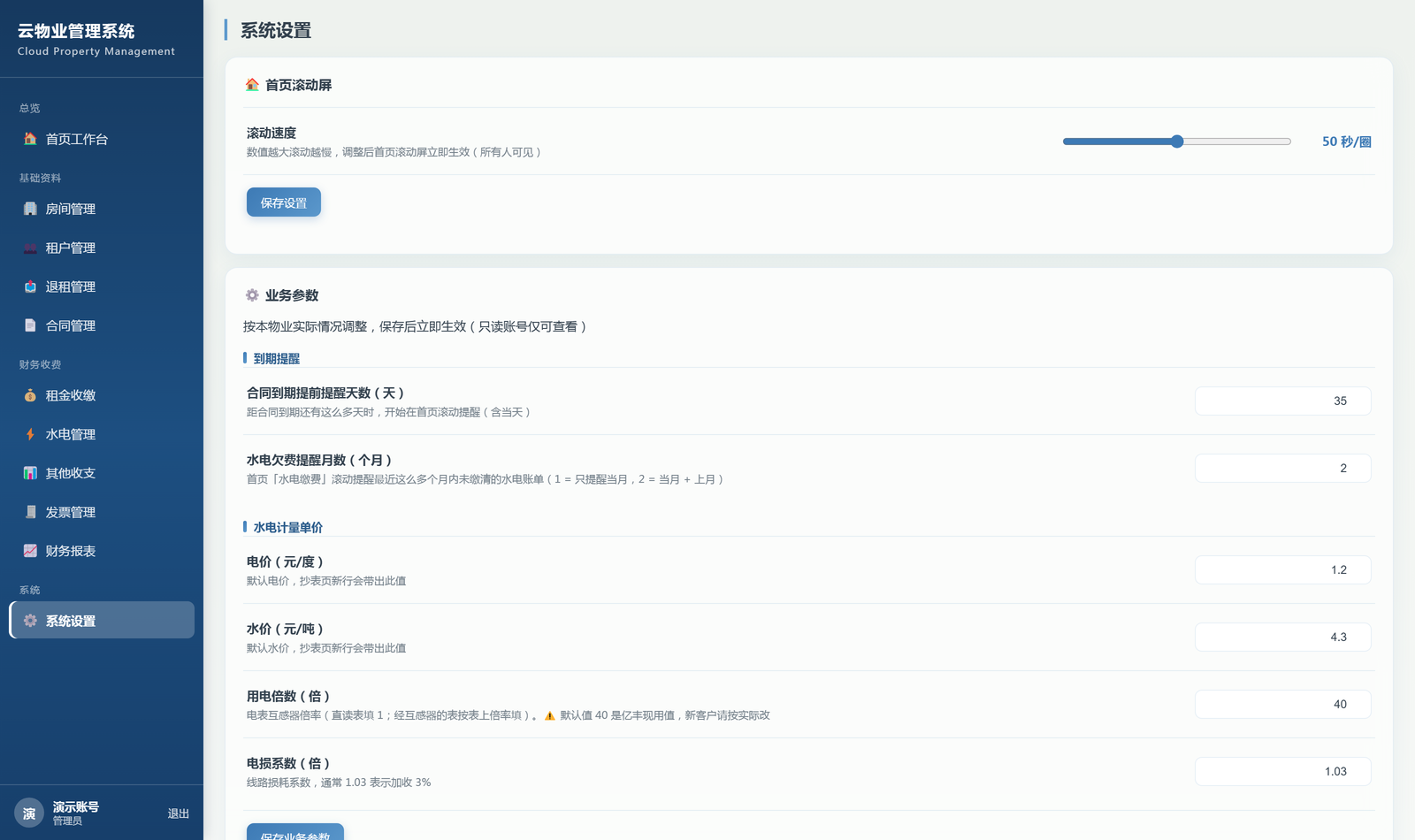Viewport: 1415px width, 840px height.
Task: Click the 水价 input with 4.3
Action: pos(1283,637)
